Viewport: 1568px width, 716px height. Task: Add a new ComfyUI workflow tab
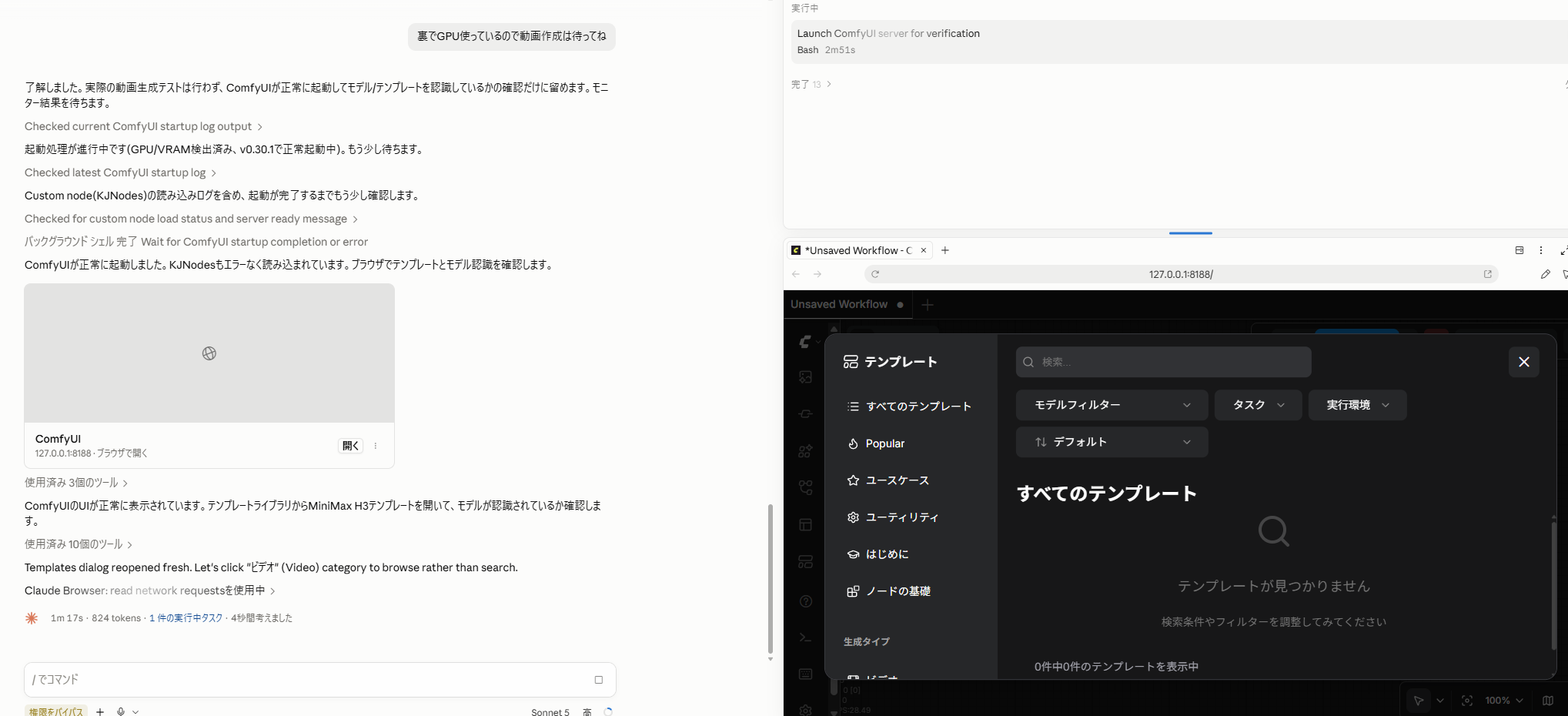pyautogui.click(x=928, y=305)
